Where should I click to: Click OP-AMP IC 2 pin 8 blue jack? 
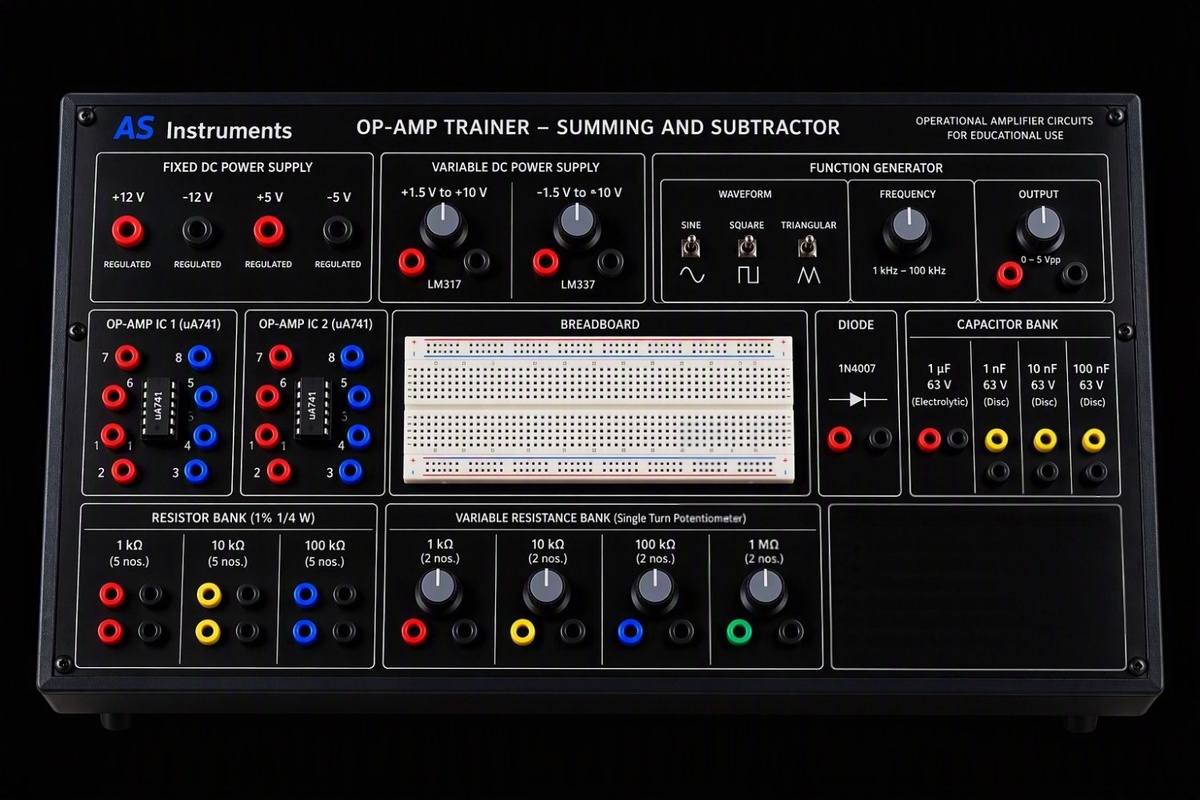(351, 356)
